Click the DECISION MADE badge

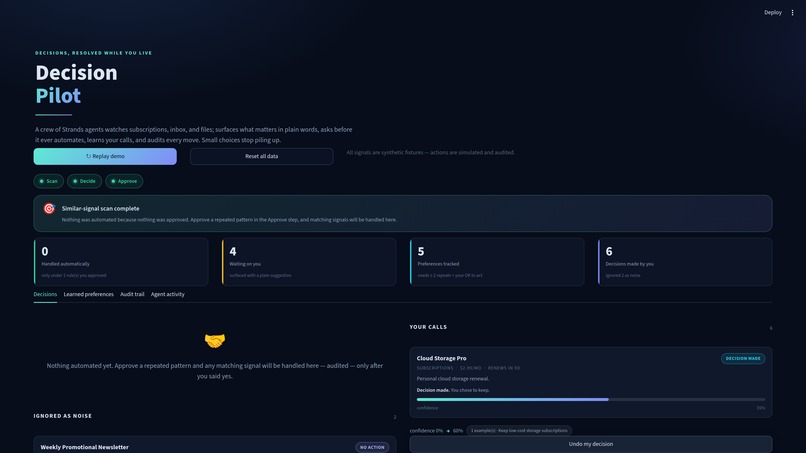(x=743, y=358)
